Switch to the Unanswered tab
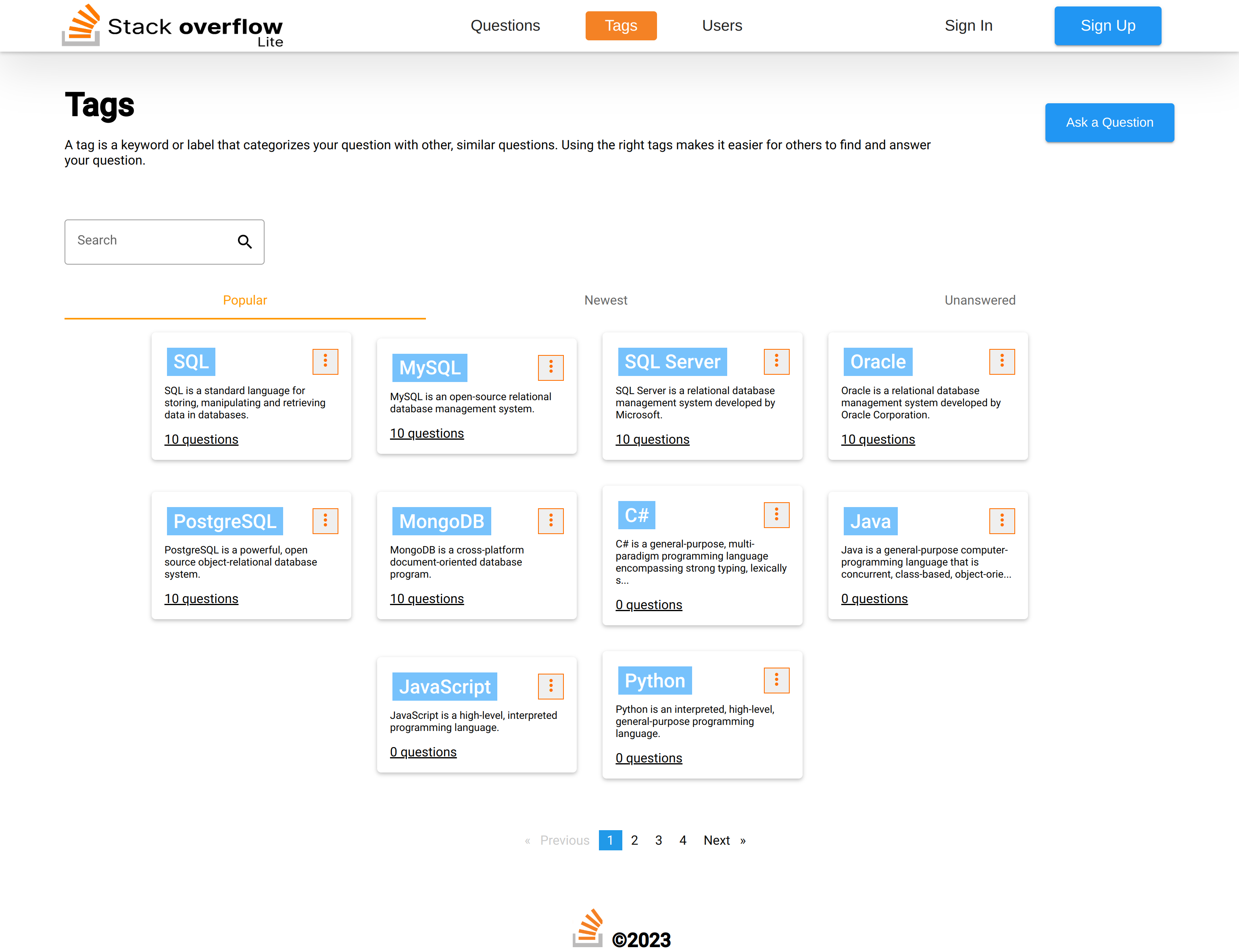This screenshot has height=952, width=1239. pyautogui.click(x=980, y=301)
